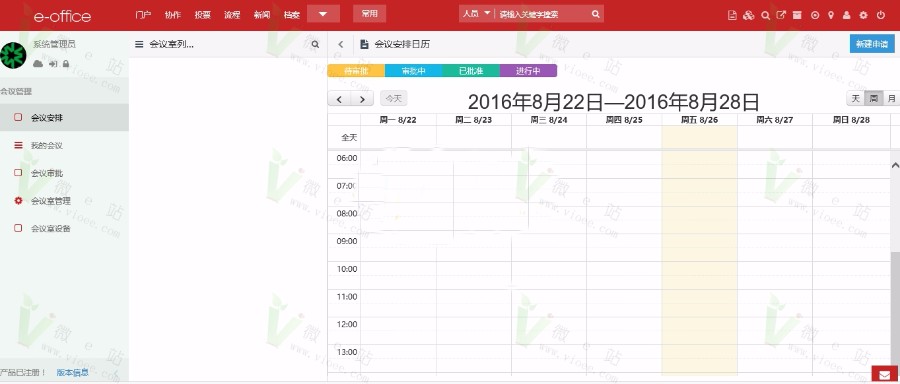Click the lock icon under 系统管理员

(66, 63)
